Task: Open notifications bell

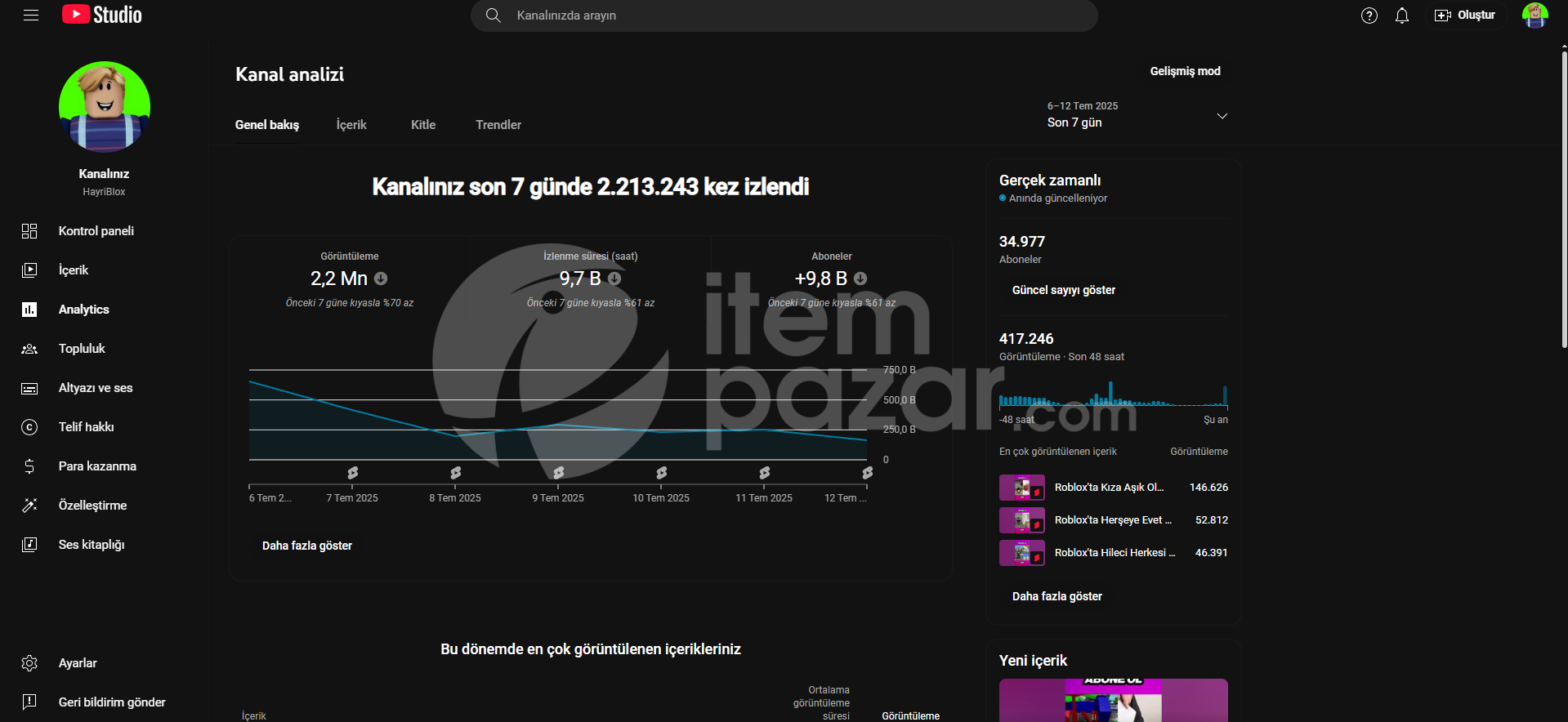Action: click(x=1402, y=16)
